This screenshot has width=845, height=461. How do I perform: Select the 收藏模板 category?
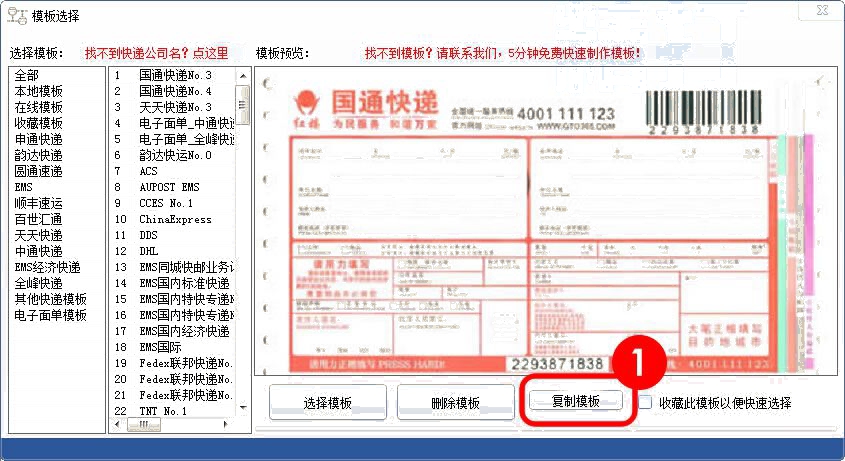coord(39,123)
